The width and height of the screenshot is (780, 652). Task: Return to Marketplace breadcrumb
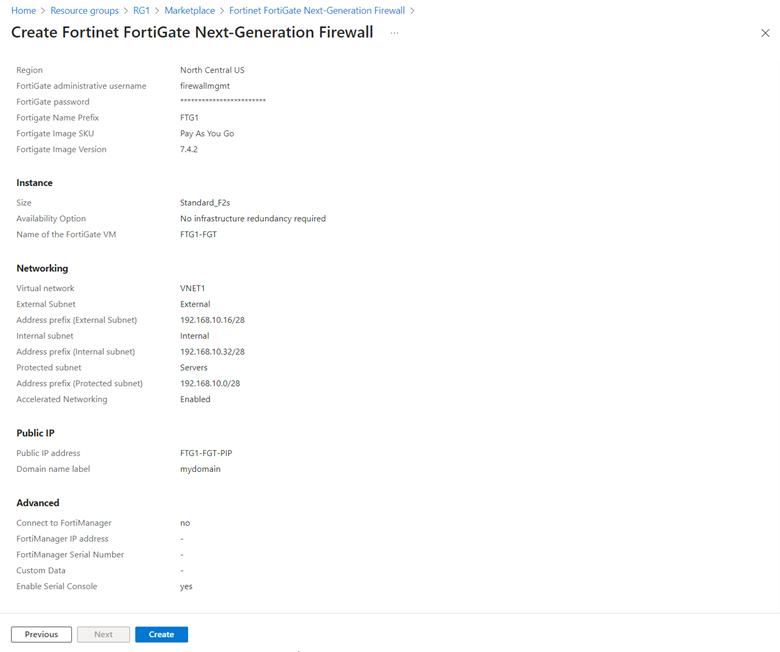189,11
